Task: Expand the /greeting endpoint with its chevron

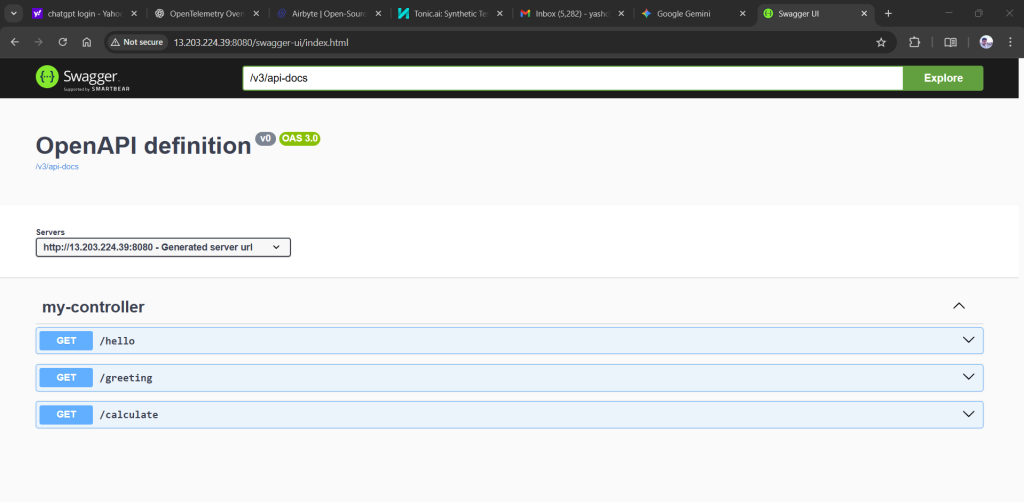Action: pyautogui.click(x=968, y=377)
